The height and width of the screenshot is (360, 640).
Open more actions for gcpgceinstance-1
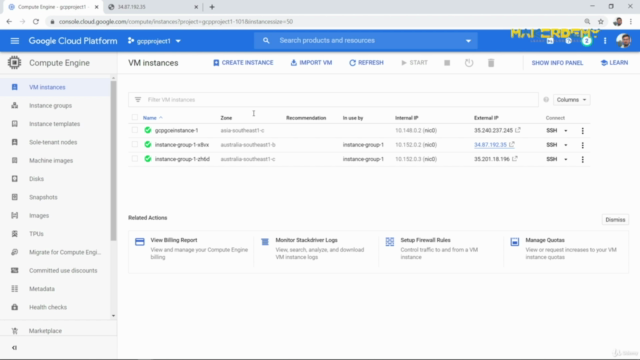click(x=582, y=131)
